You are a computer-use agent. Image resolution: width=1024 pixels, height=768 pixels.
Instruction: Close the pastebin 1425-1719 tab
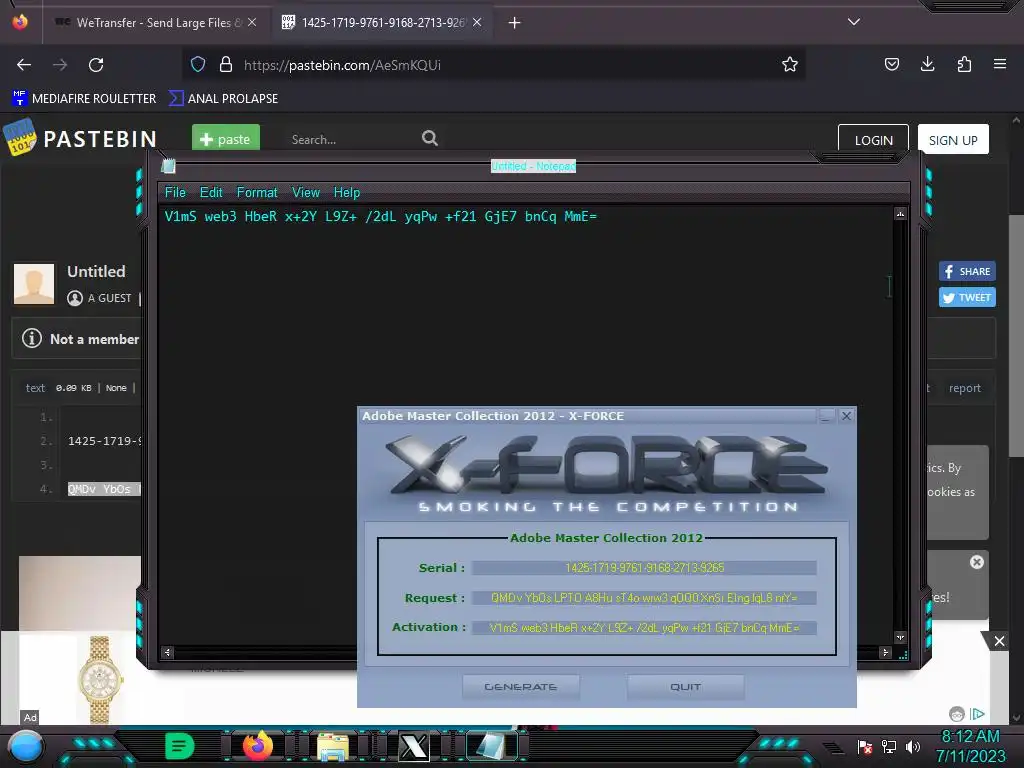click(477, 22)
